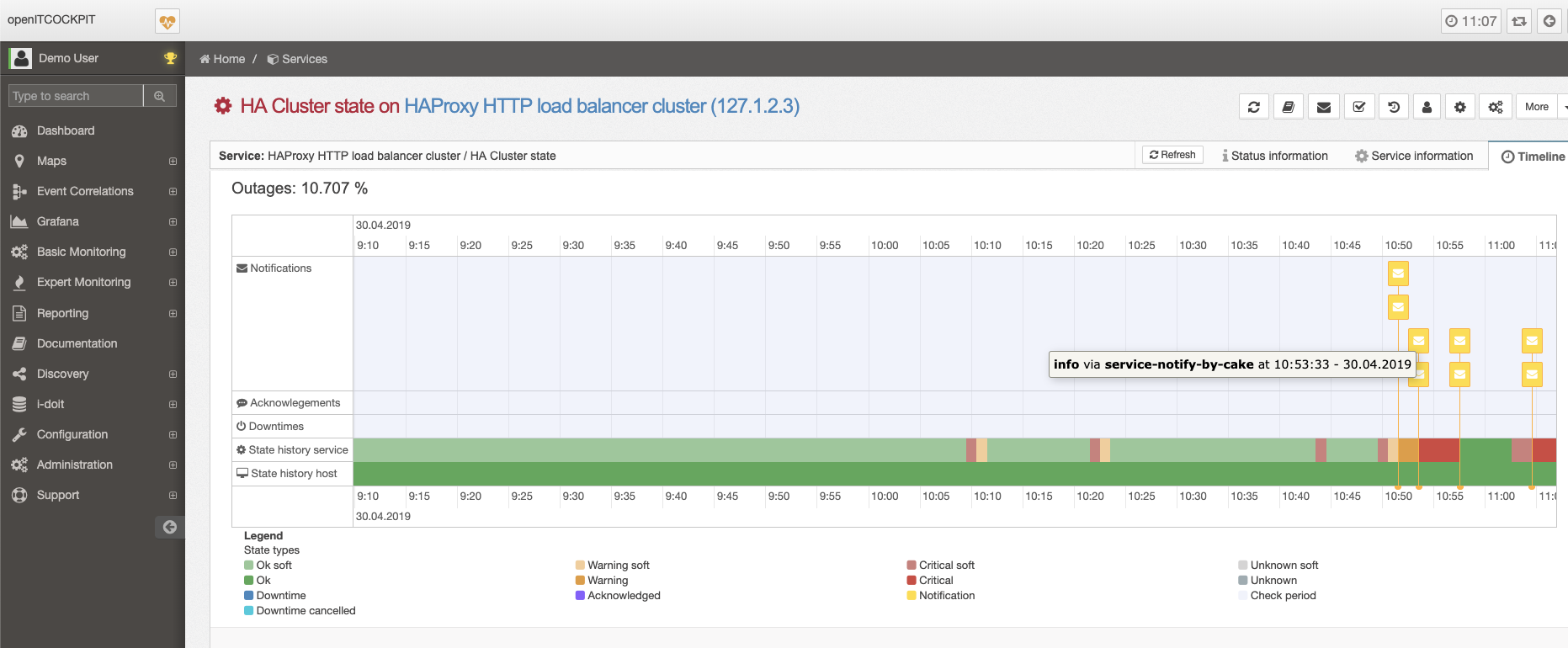Click the Acknowledged swatch in the legend

580,595
